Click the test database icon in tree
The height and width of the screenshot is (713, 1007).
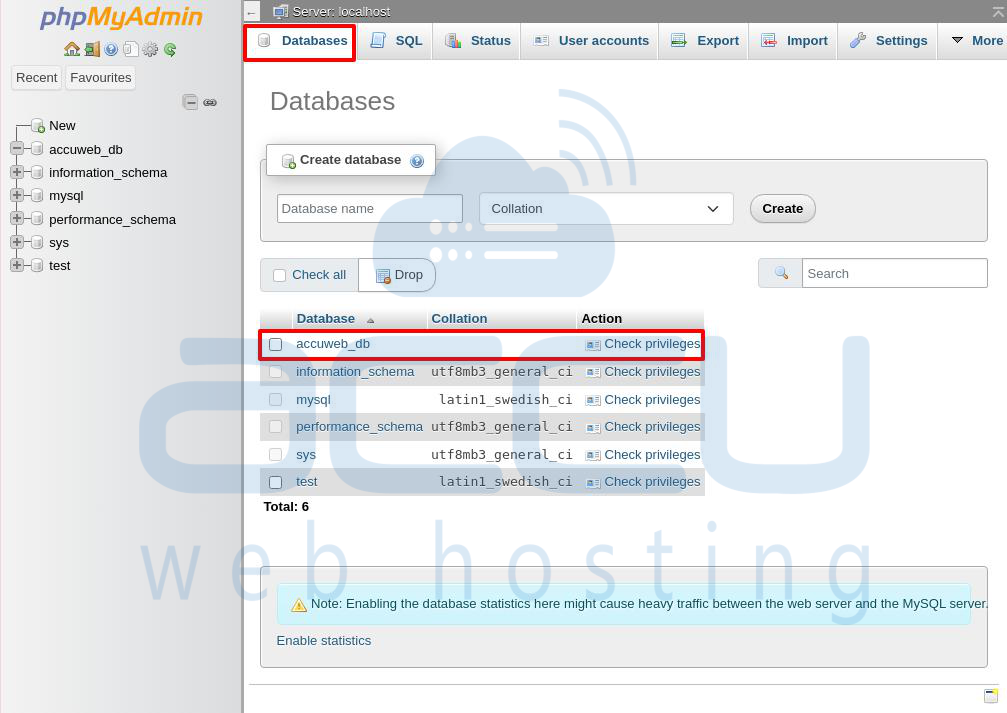pyautogui.click(x=37, y=265)
